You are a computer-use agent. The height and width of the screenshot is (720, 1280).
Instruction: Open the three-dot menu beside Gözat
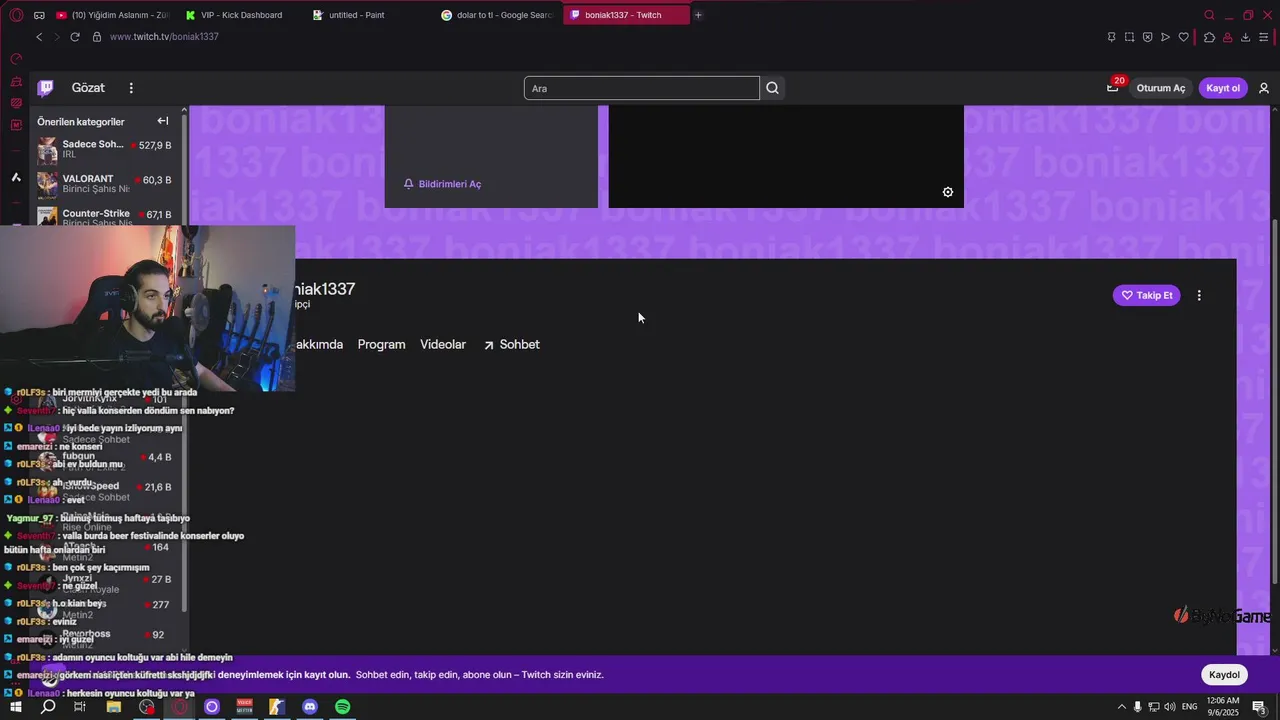[x=131, y=88]
